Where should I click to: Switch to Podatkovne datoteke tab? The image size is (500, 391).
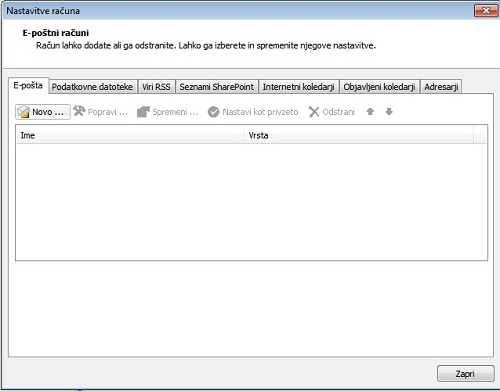92,87
